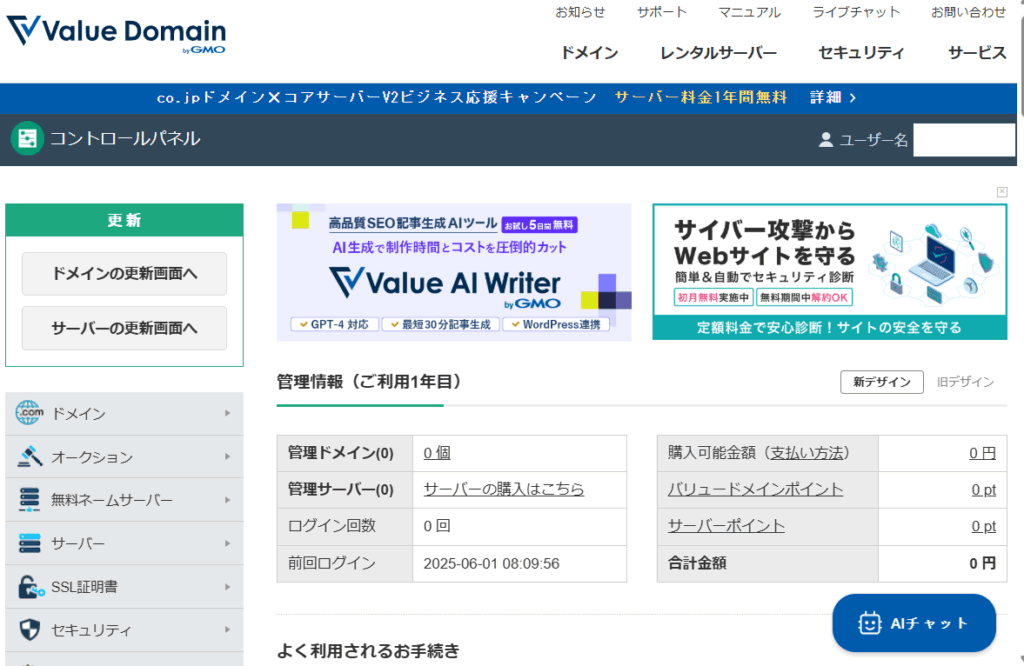Expand the ドメイン sidebar menu arrow
This screenshot has width=1024, height=666.
point(227,413)
